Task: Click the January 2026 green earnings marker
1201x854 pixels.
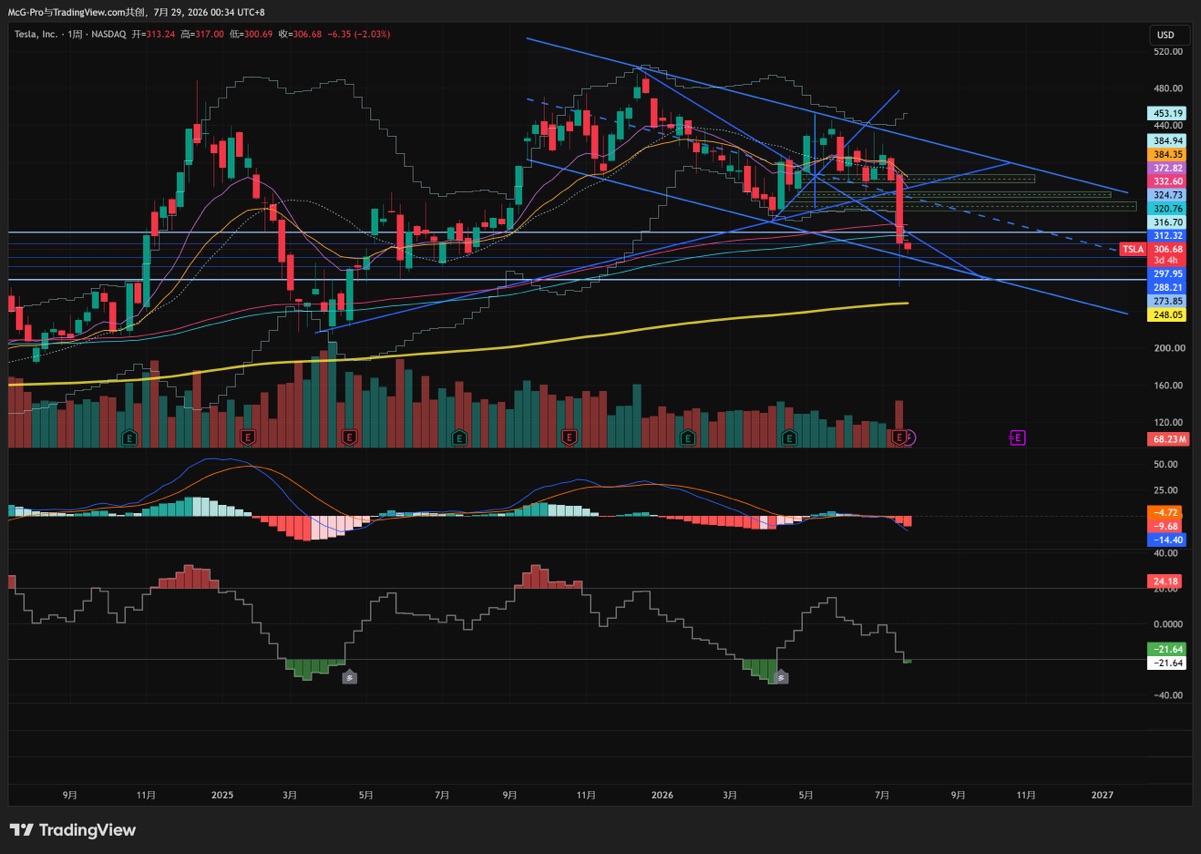Action: [688, 437]
